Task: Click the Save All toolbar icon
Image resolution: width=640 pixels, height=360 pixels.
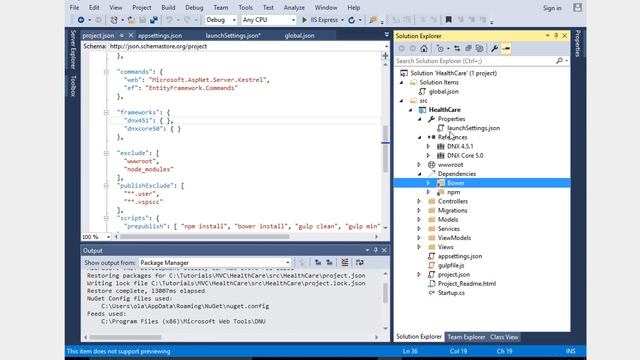Action: (153, 20)
